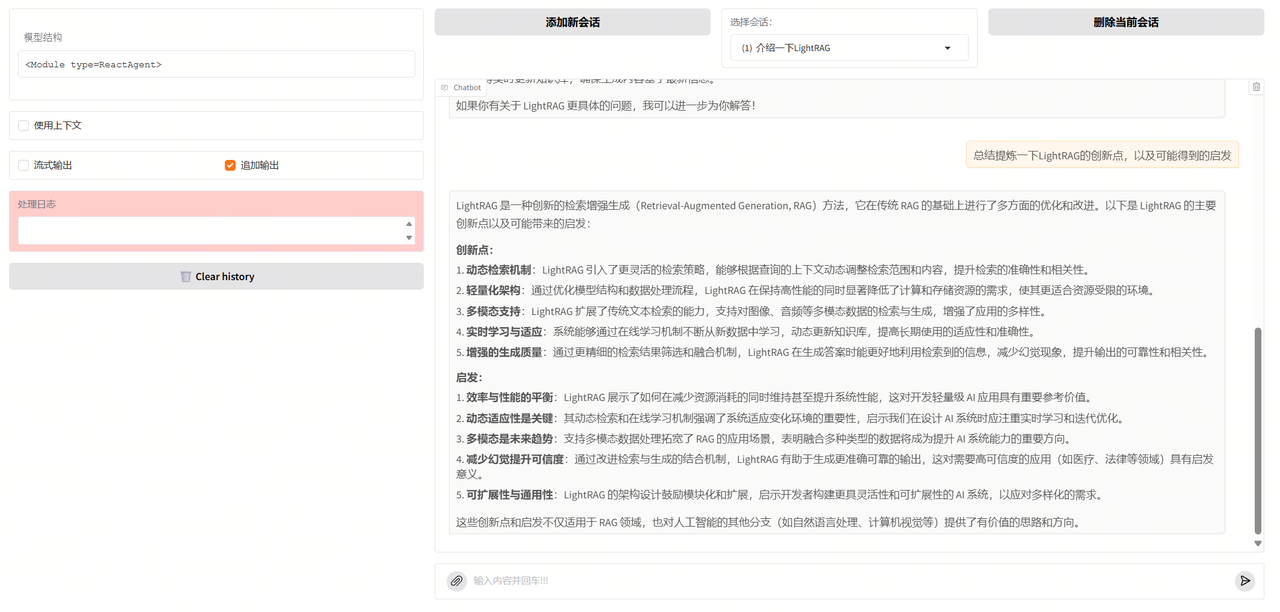Click the trash icon to clear chatbot
The image size is (1280, 612).
pyautogui.click(x=1256, y=87)
